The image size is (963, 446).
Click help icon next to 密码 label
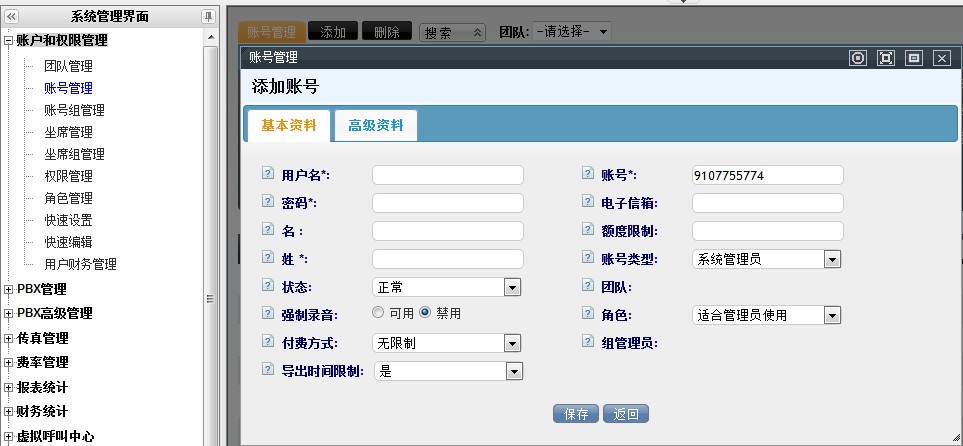267,202
